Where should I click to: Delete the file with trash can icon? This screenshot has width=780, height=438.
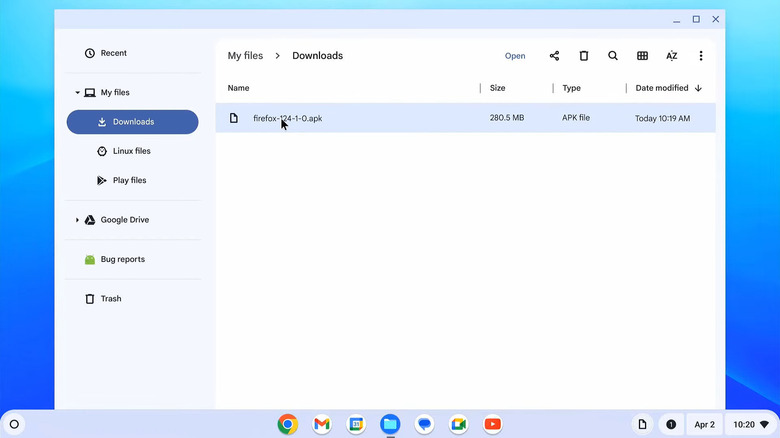[584, 56]
